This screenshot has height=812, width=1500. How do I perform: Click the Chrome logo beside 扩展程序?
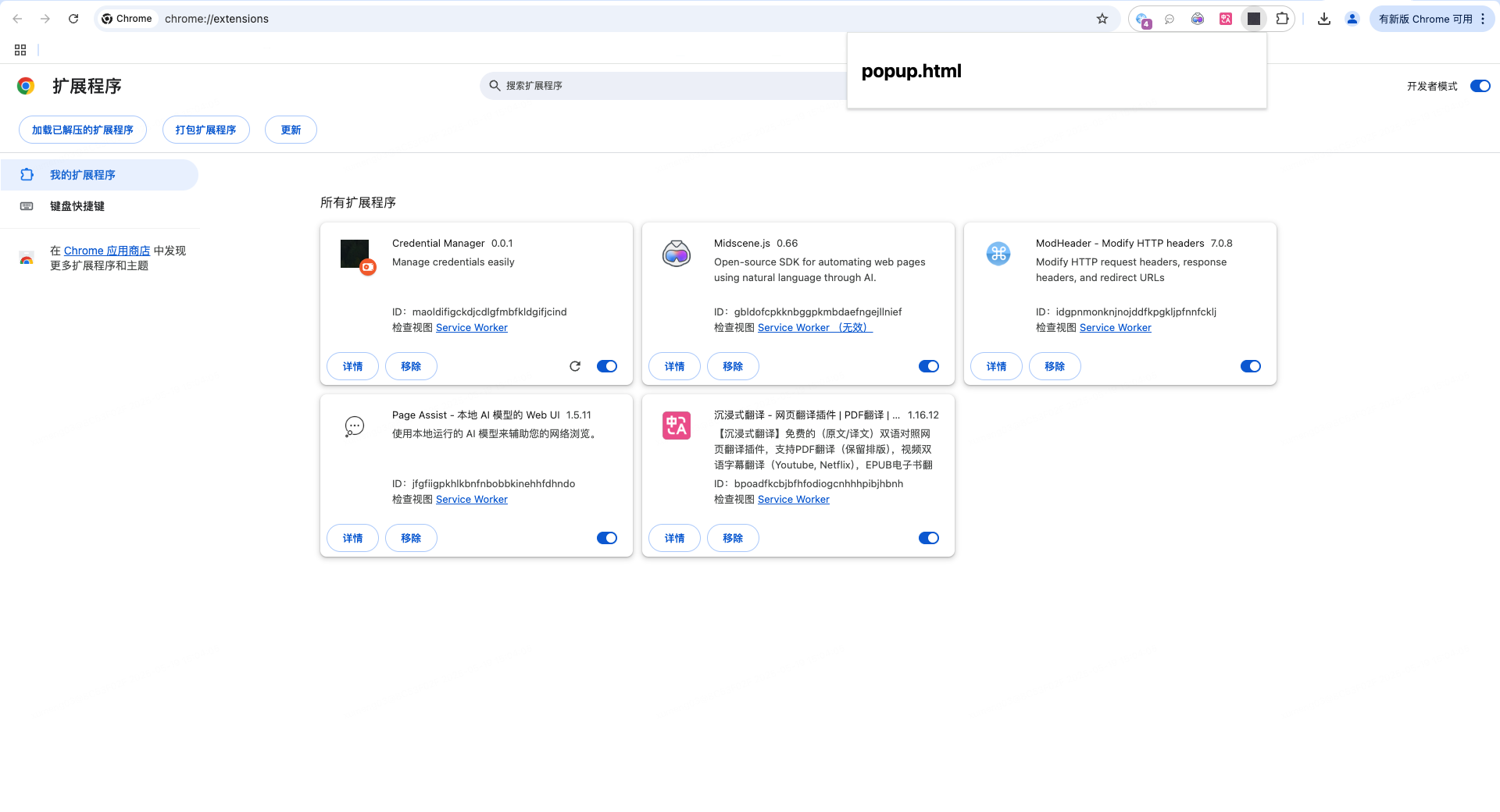[26, 86]
